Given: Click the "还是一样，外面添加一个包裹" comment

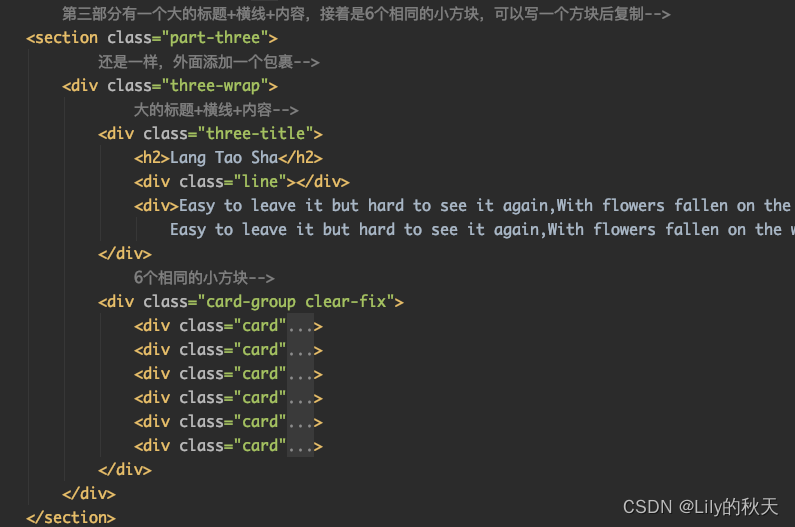Looking at the screenshot, I should point(208,62).
